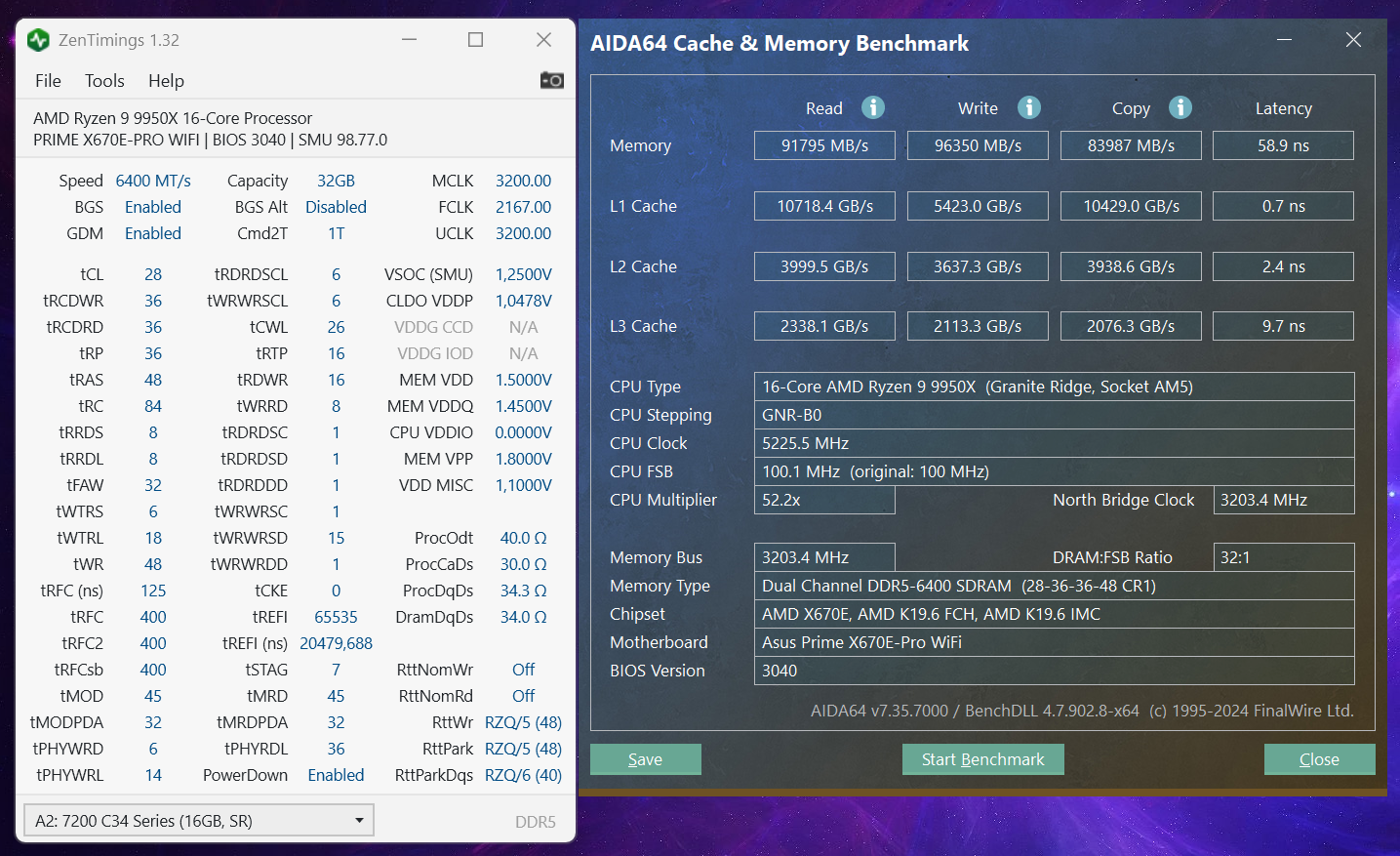
Task: Click the L2 Cache copy value 3938.6 GB/s
Action: 1131,266
